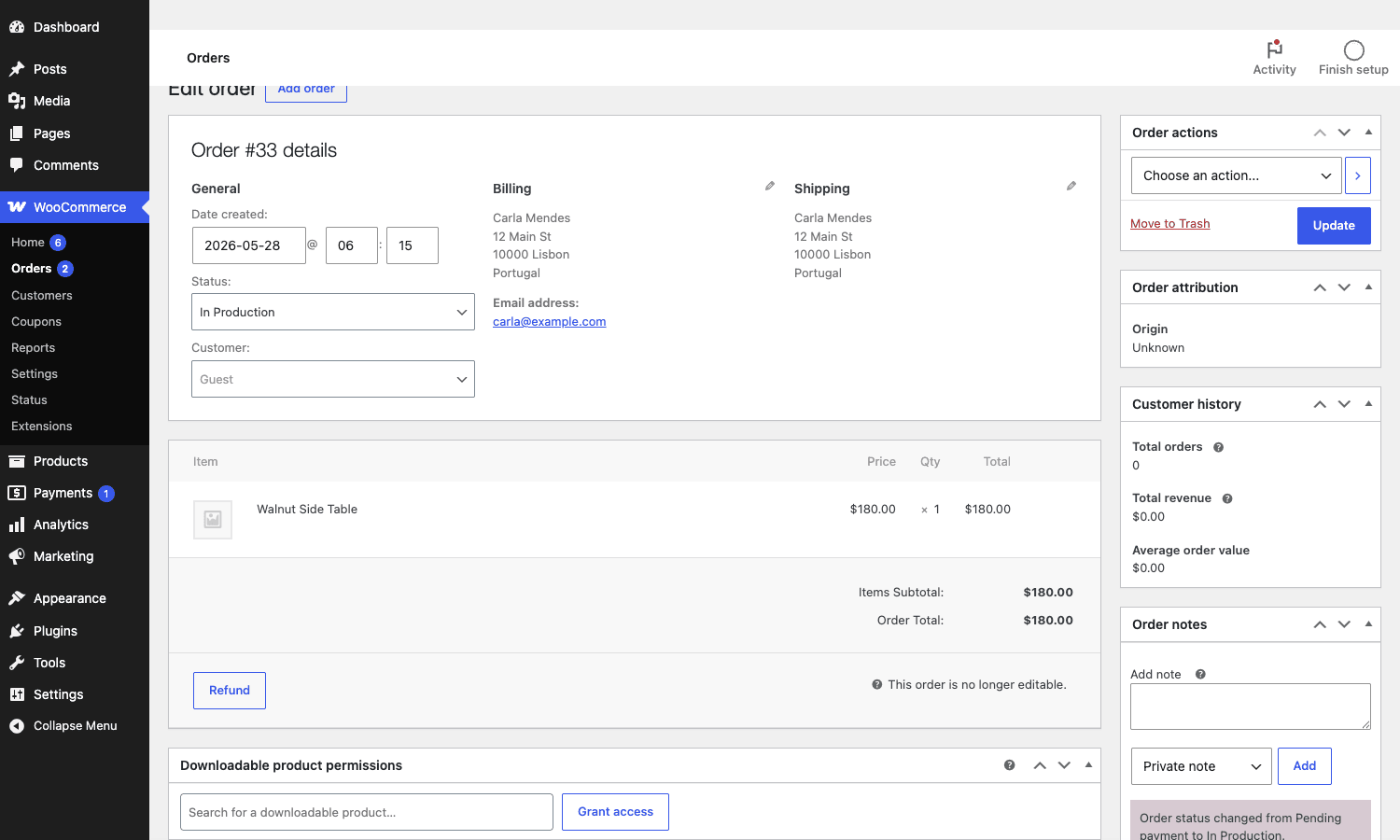The width and height of the screenshot is (1400, 840).
Task: Click the Plugins plug icon
Action: [x=17, y=631]
